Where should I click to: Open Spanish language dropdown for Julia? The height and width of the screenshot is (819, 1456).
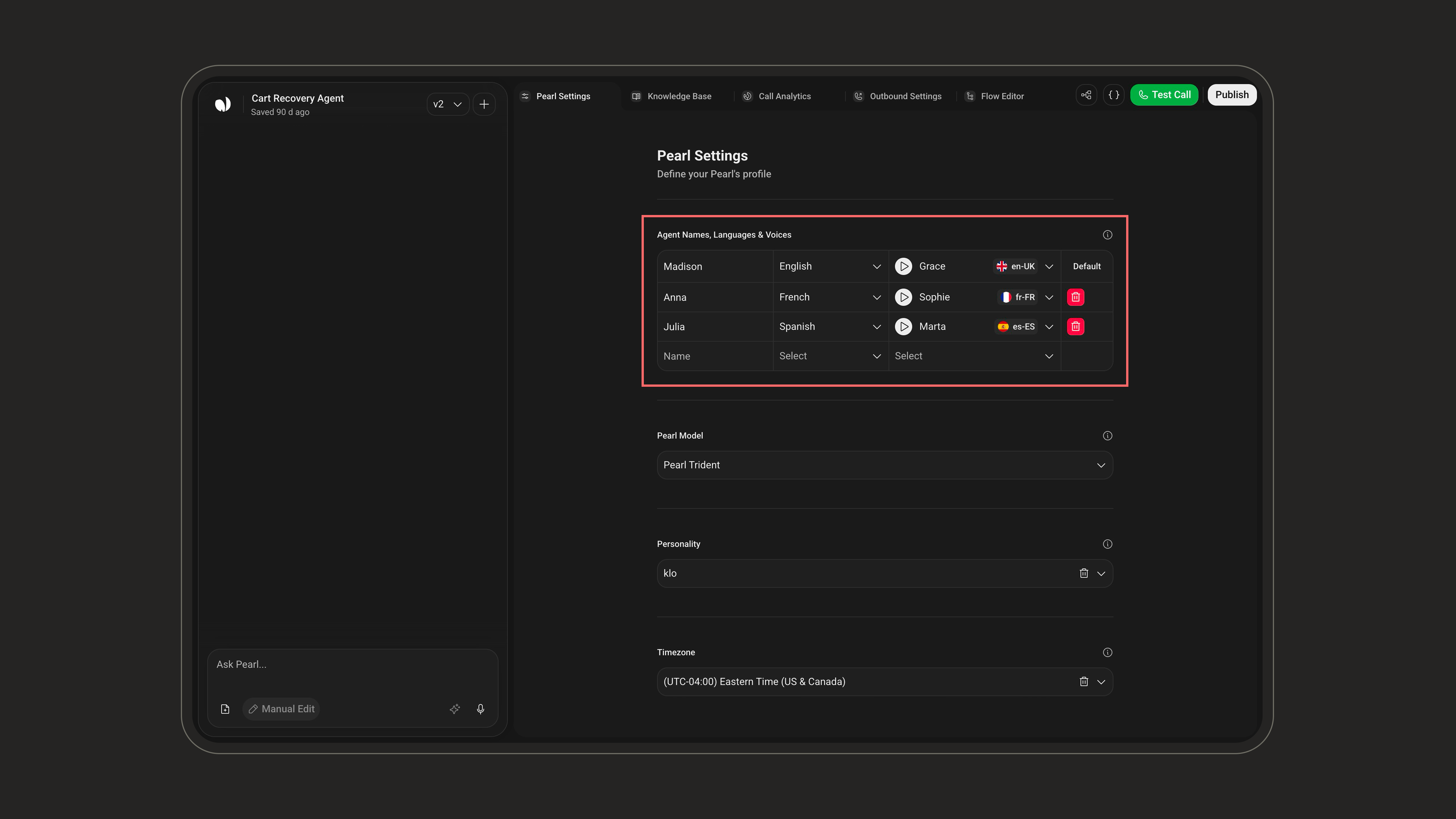click(x=830, y=326)
